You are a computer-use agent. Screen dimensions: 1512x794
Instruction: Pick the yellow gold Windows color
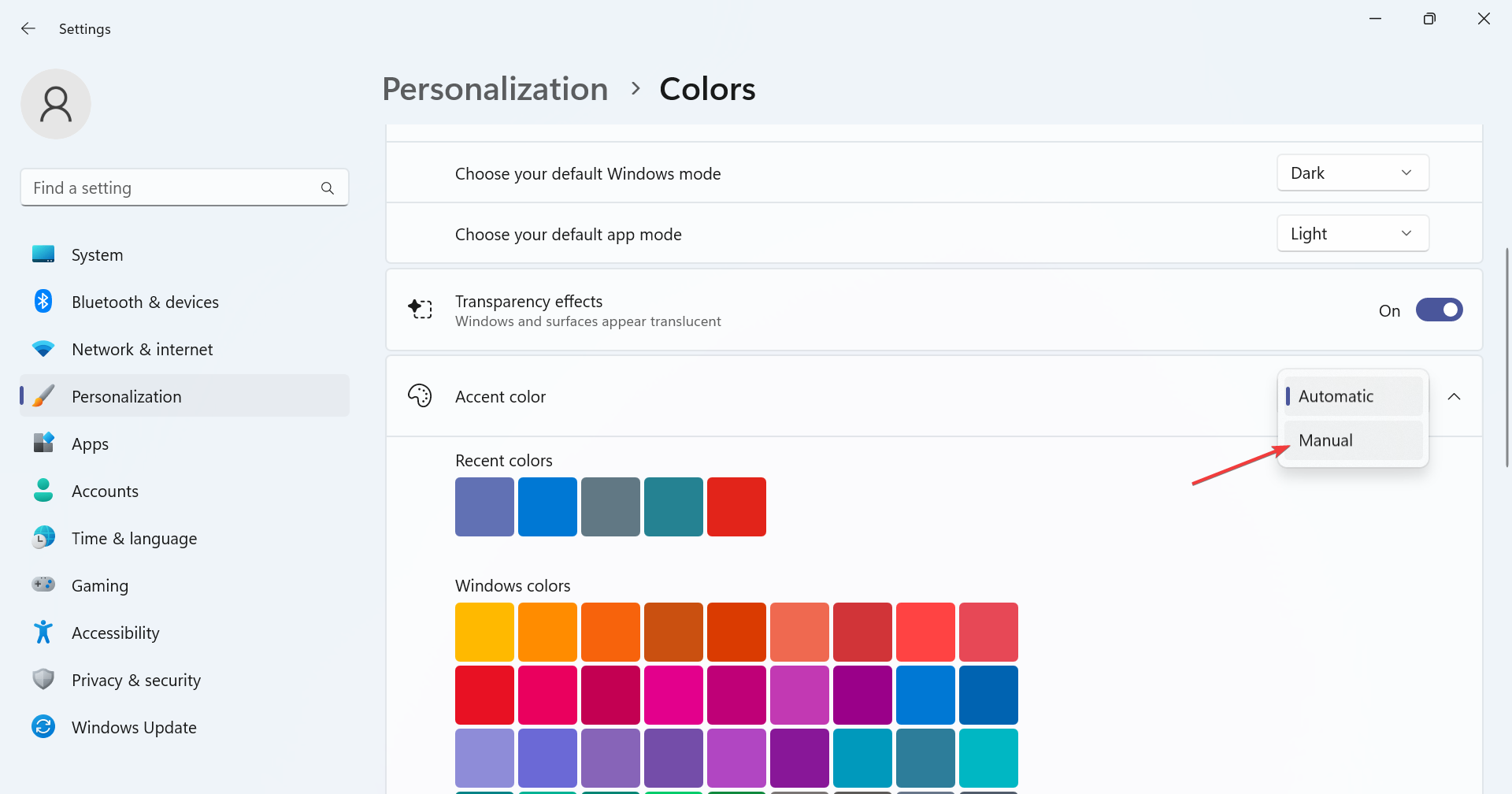(484, 632)
